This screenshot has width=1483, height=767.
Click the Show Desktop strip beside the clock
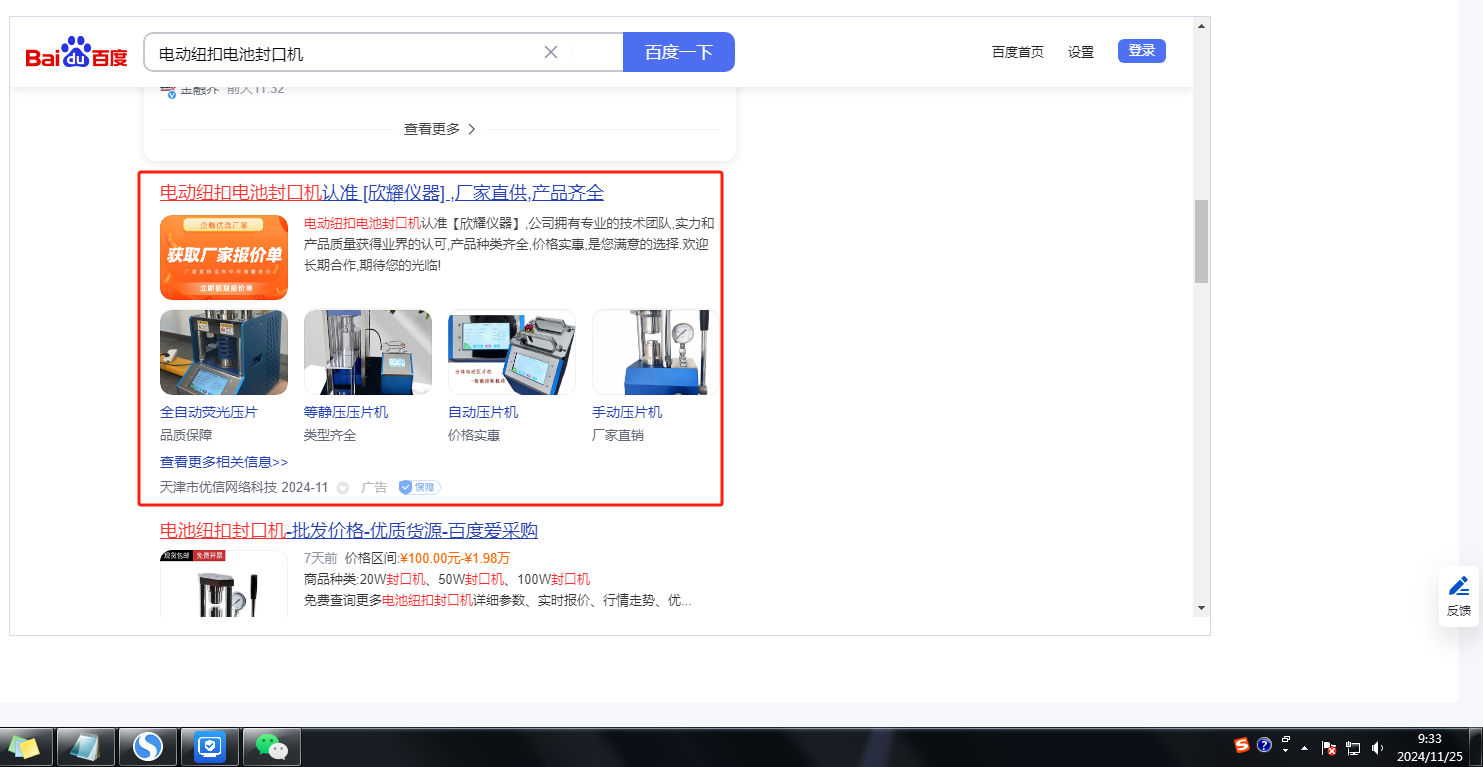(1475, 747)
